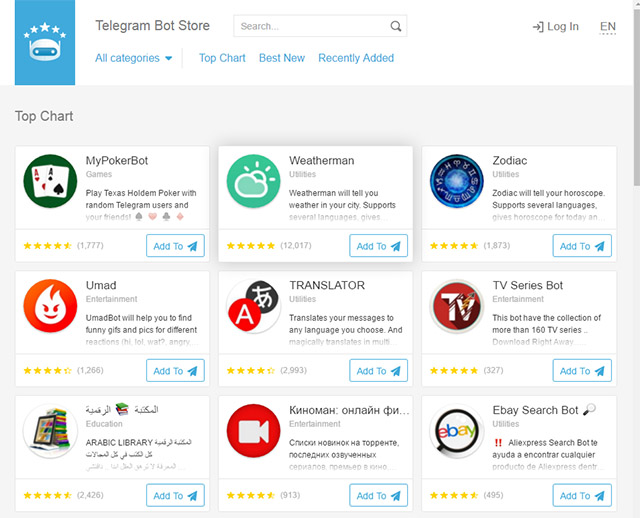Screen dimensions: 640x518
Task: Open the TRANSLATOR title
Action: pyautogui.click(x=327, y=285)
